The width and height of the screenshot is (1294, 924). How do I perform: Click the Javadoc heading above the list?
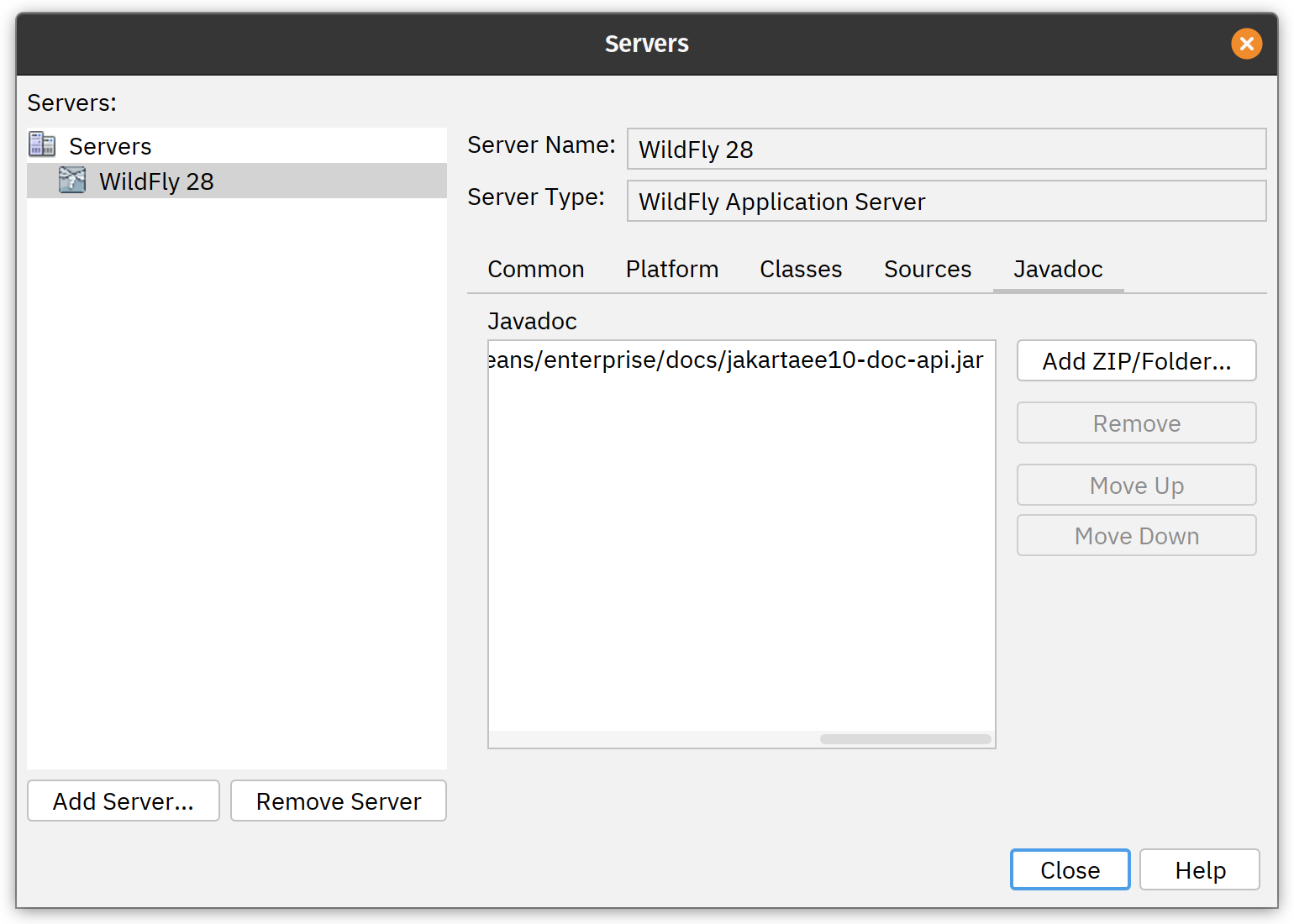click(532, 321)
